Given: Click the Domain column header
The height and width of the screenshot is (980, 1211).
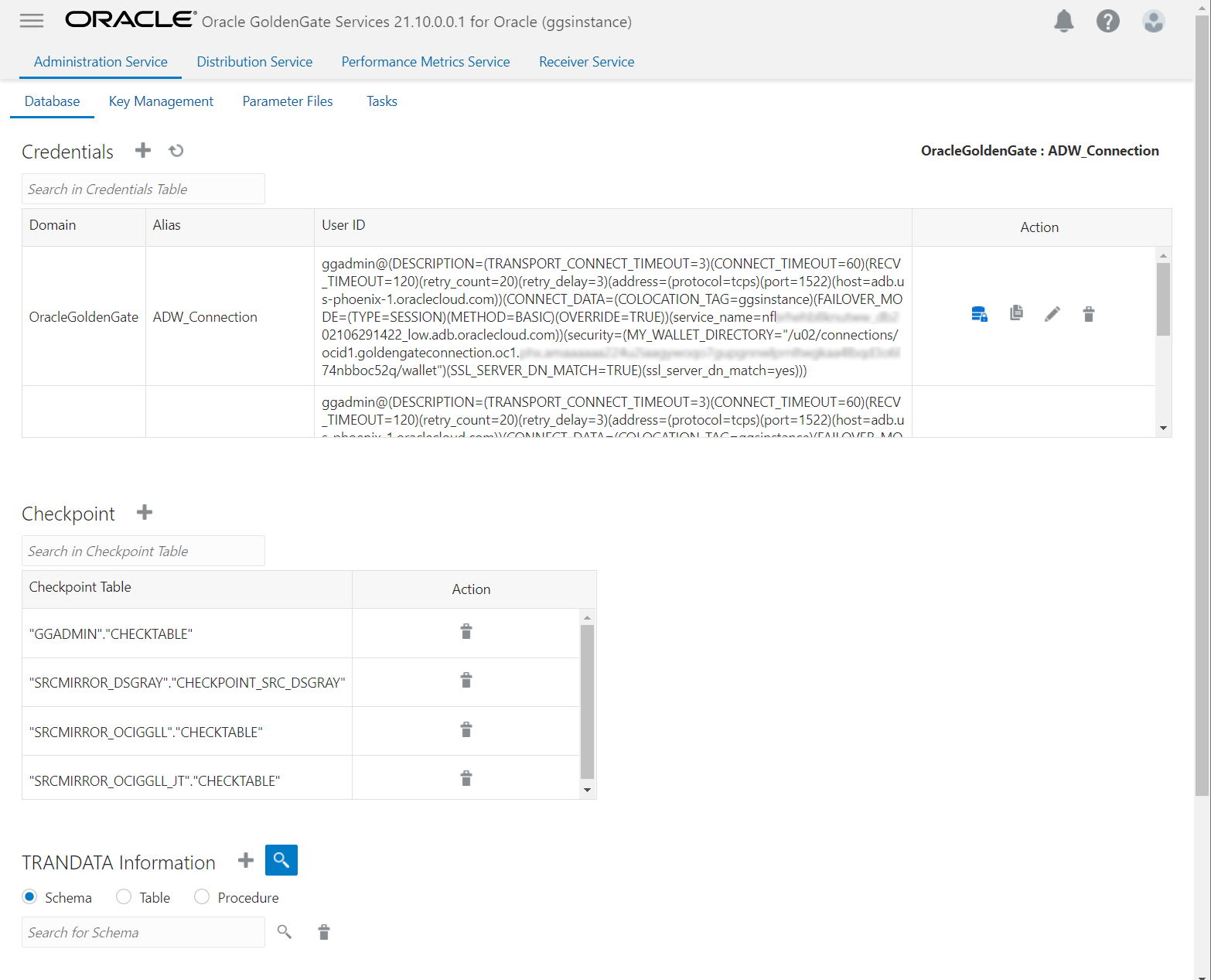Looking at the screenshot, I should click(x=84, y=227).
